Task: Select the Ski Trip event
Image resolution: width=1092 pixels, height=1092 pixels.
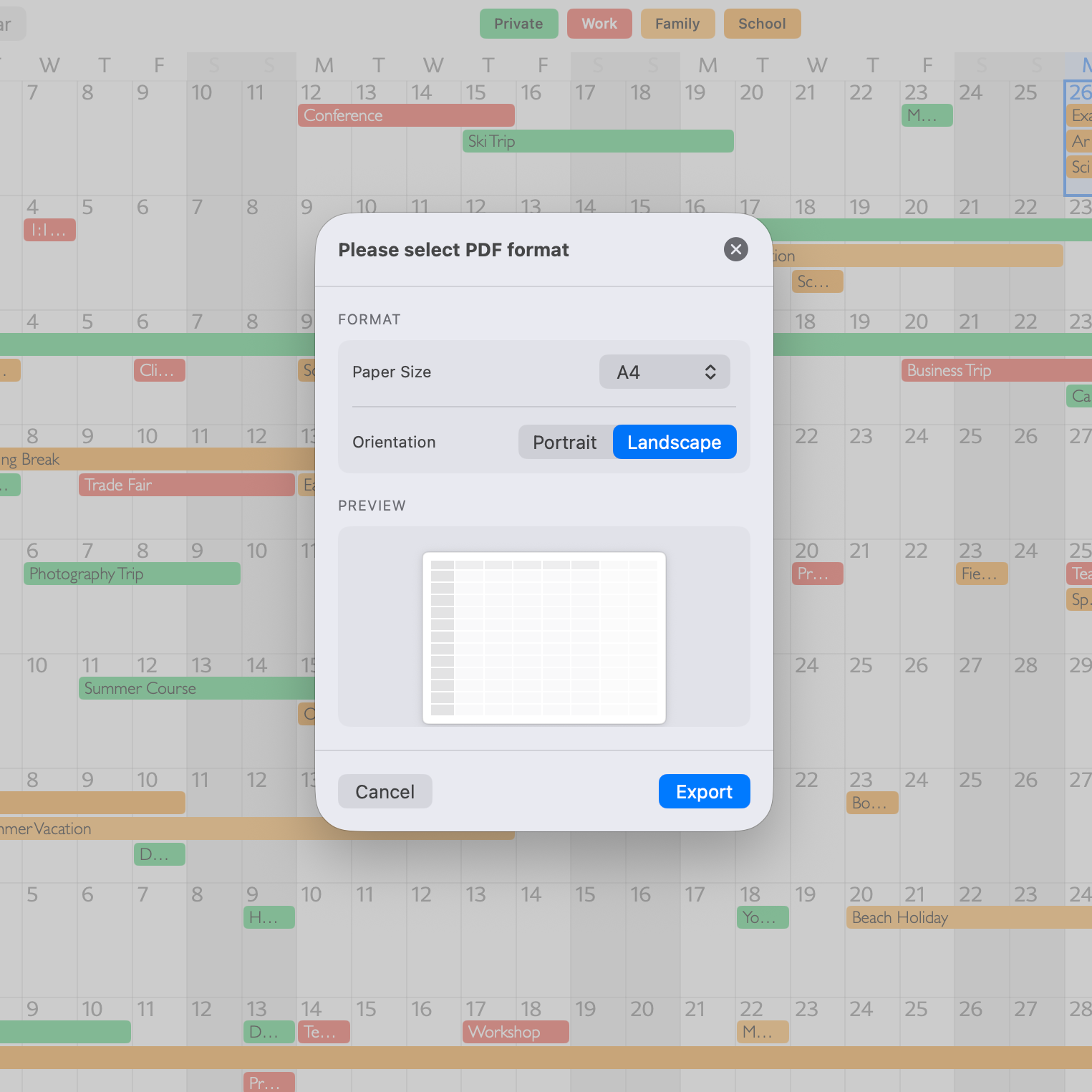Action: tap(597, 141)
